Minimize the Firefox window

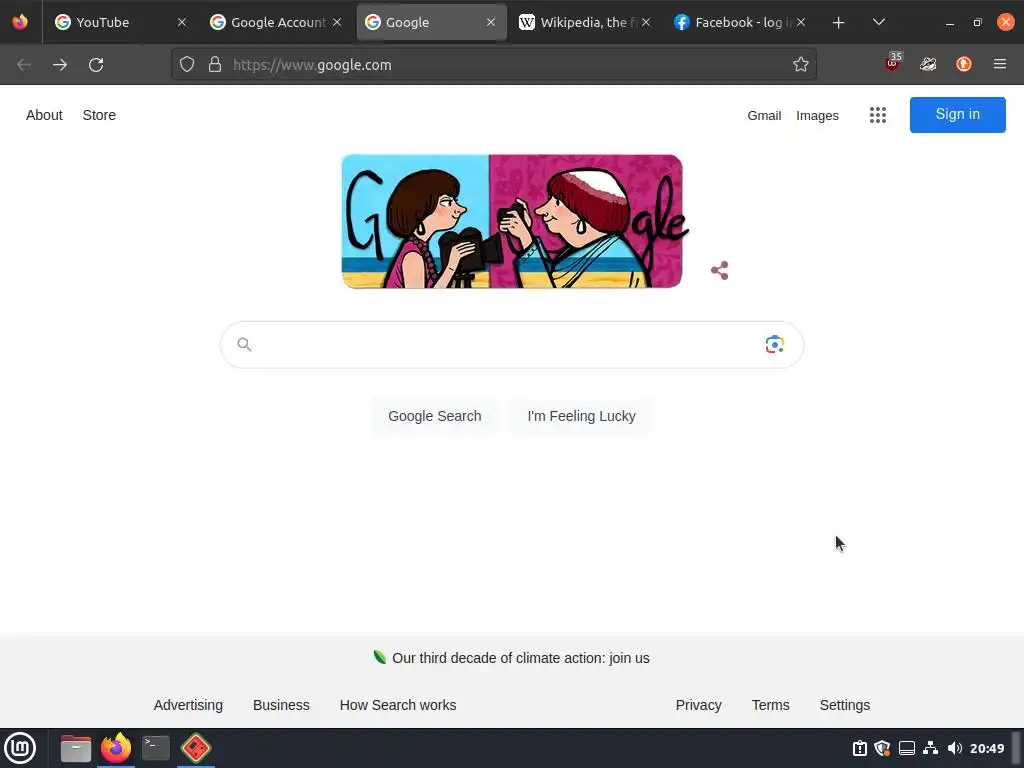tap(950, 23)
